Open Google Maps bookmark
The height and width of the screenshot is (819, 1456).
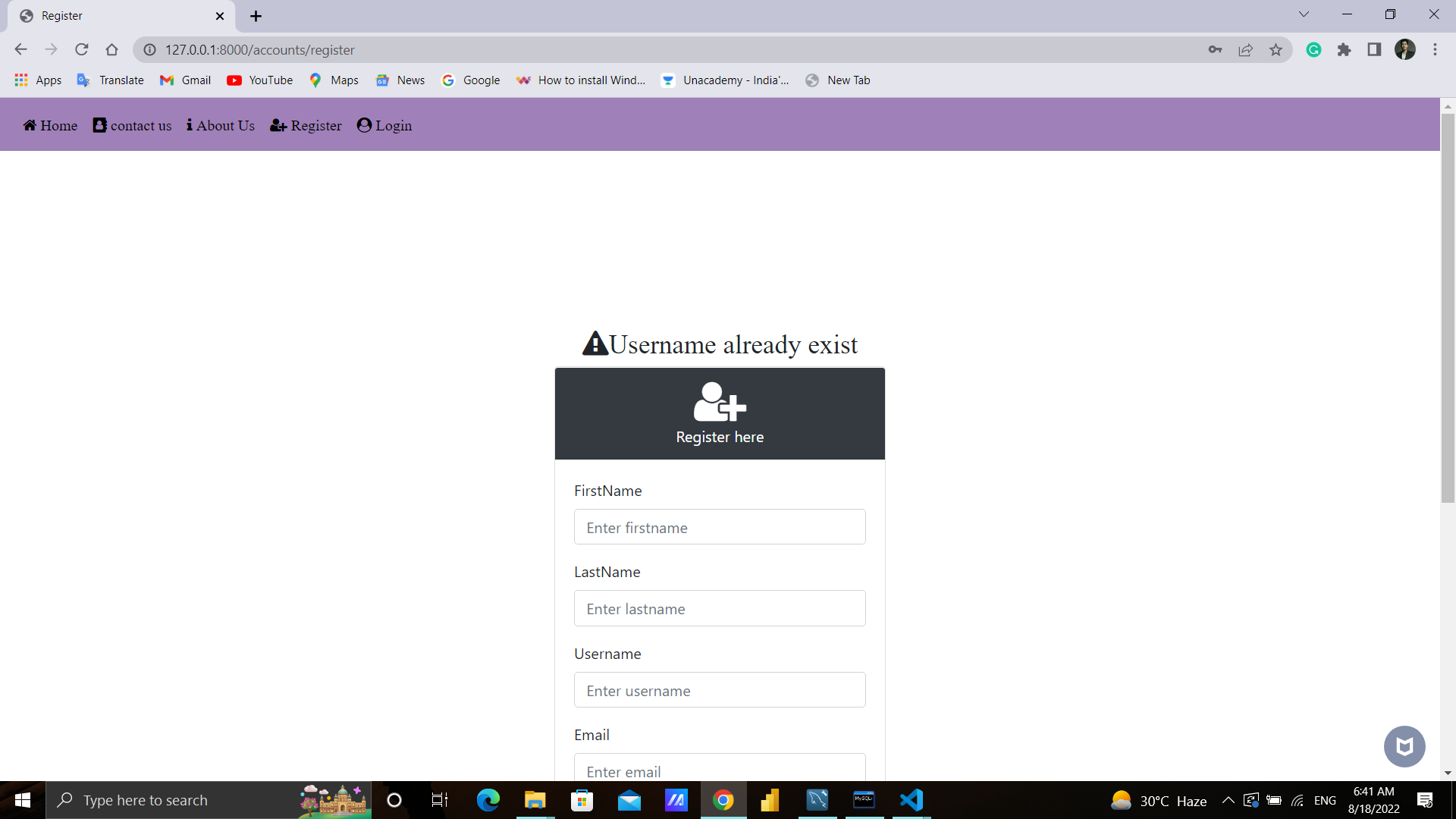[x=333, y=80]
